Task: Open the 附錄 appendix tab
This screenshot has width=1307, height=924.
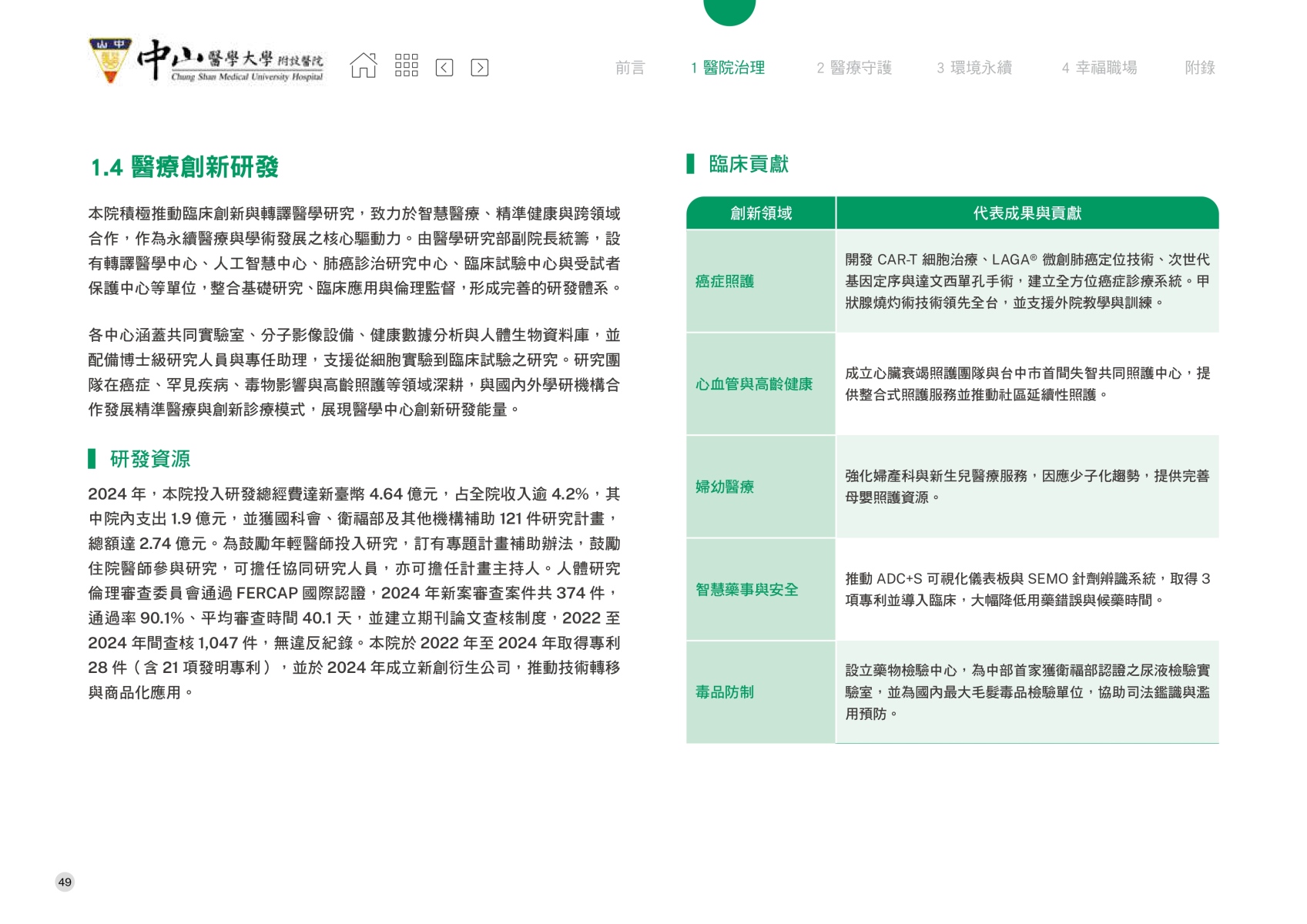Action: point(1199,68)
